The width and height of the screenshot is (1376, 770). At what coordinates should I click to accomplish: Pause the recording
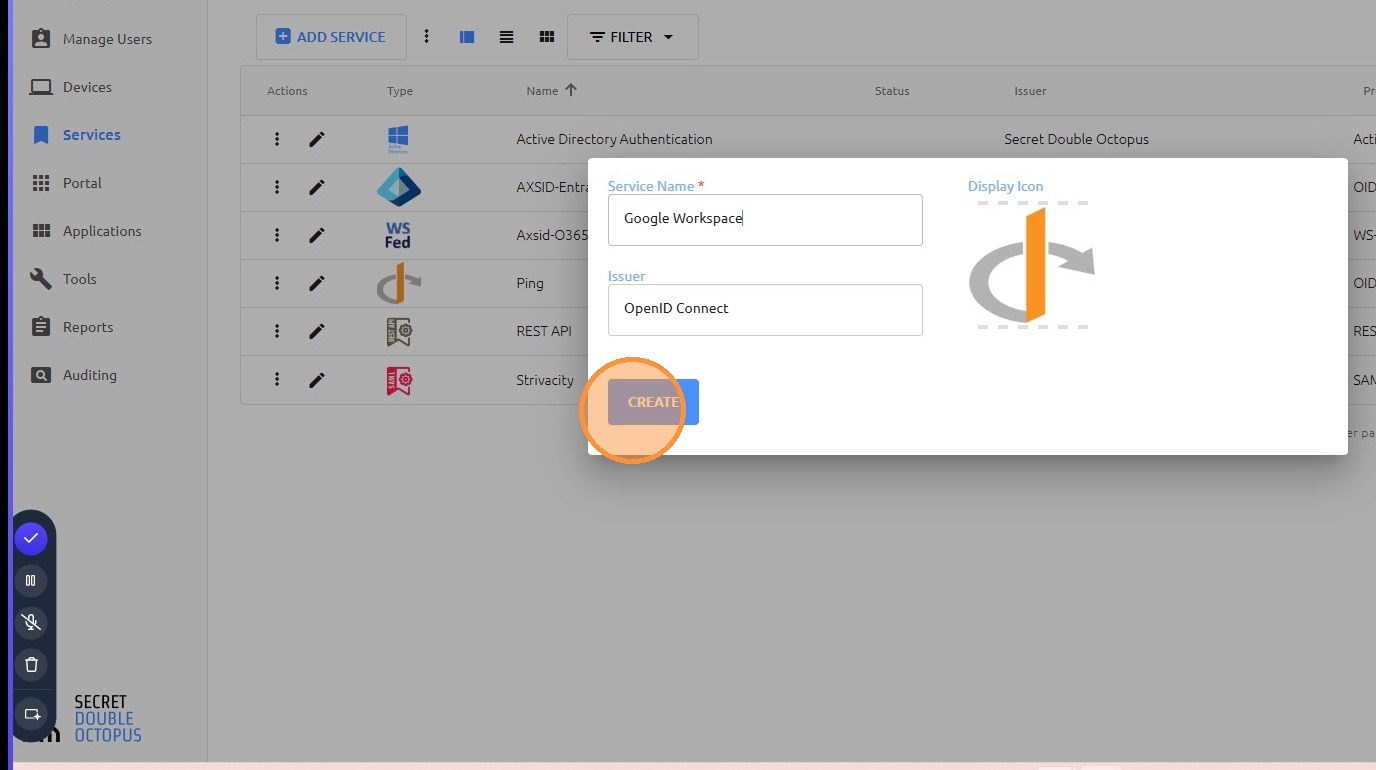(31, 580)
